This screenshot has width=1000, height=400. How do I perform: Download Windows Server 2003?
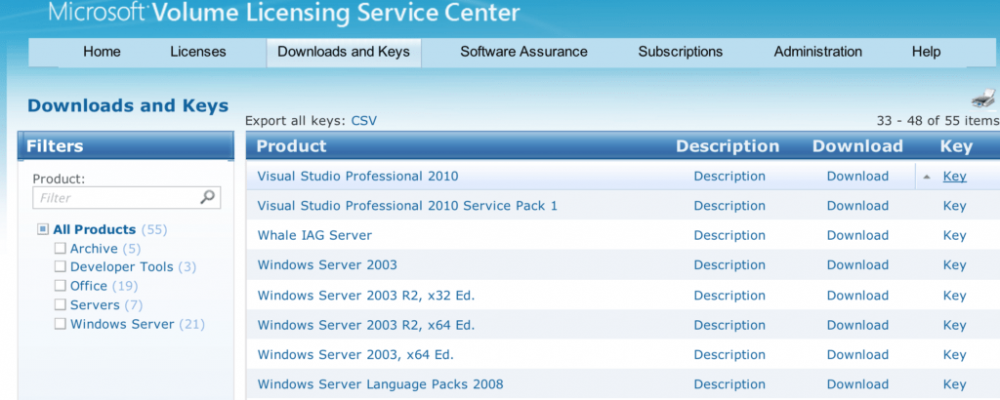(x=858, y=265)
